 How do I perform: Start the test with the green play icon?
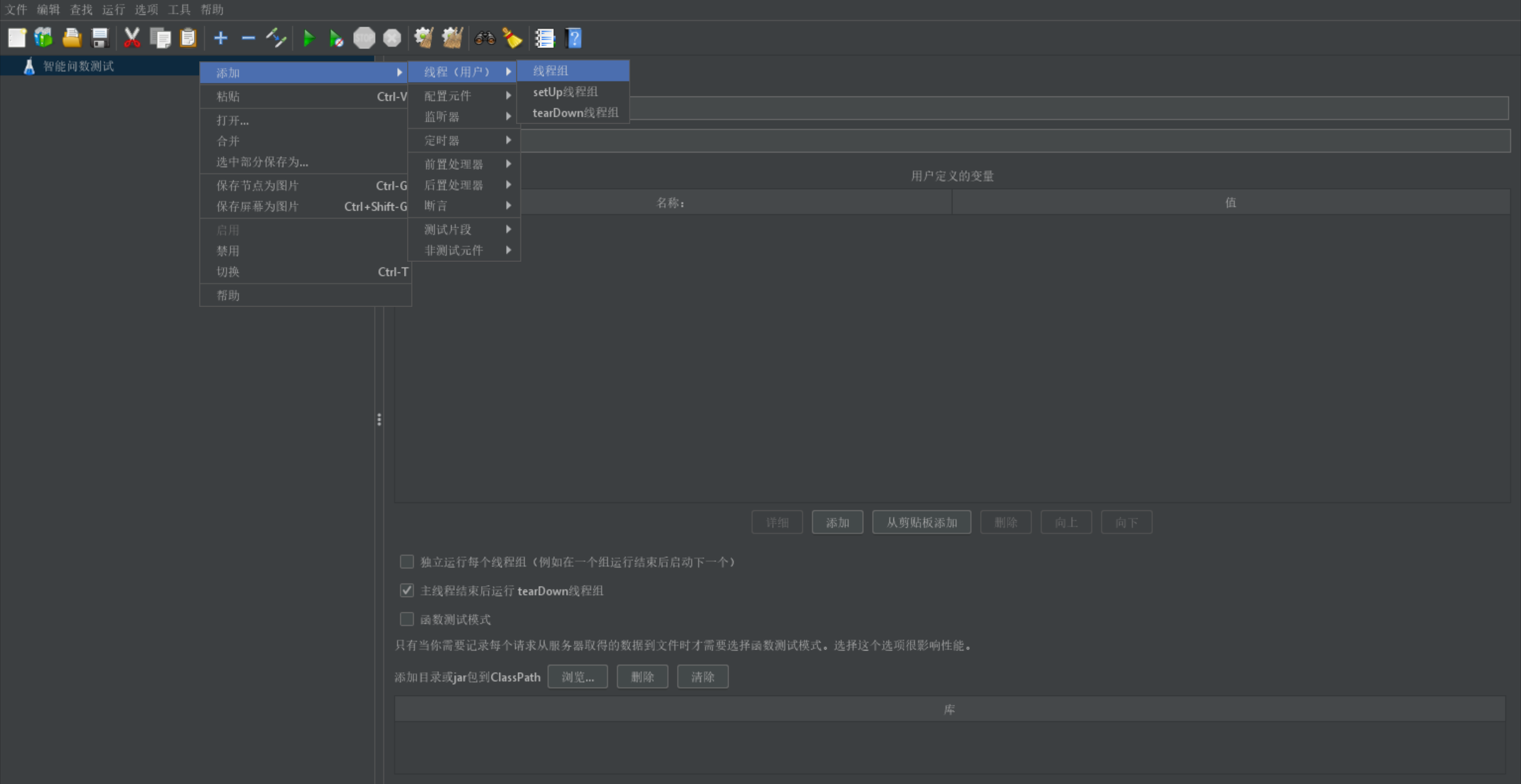tap(308, 38)
